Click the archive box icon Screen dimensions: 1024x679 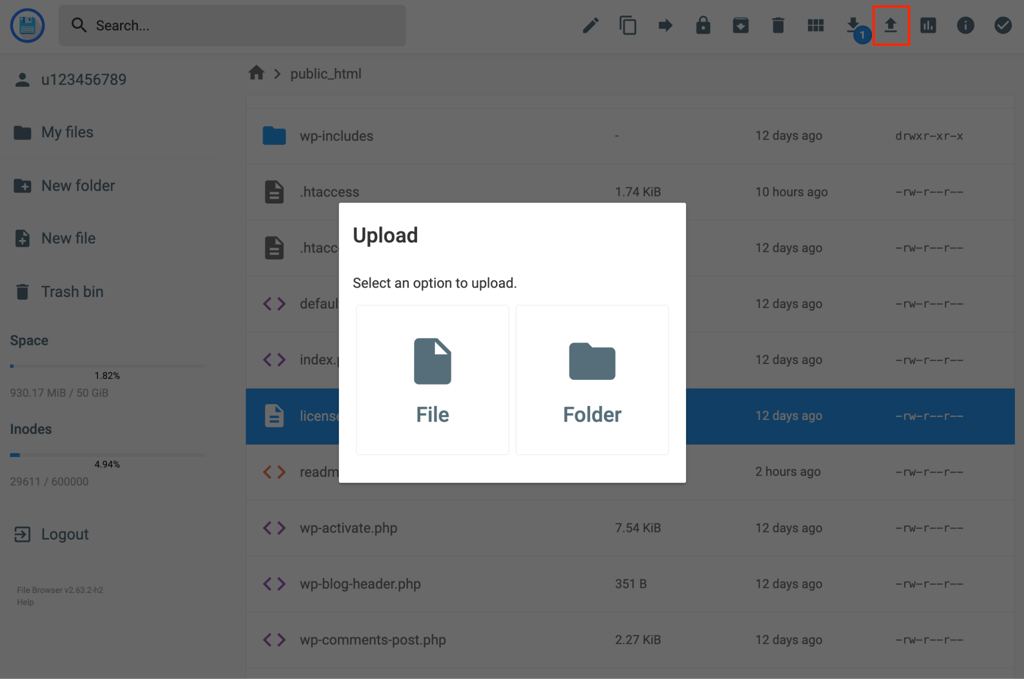pyautogui.click(x=741, y=25)
